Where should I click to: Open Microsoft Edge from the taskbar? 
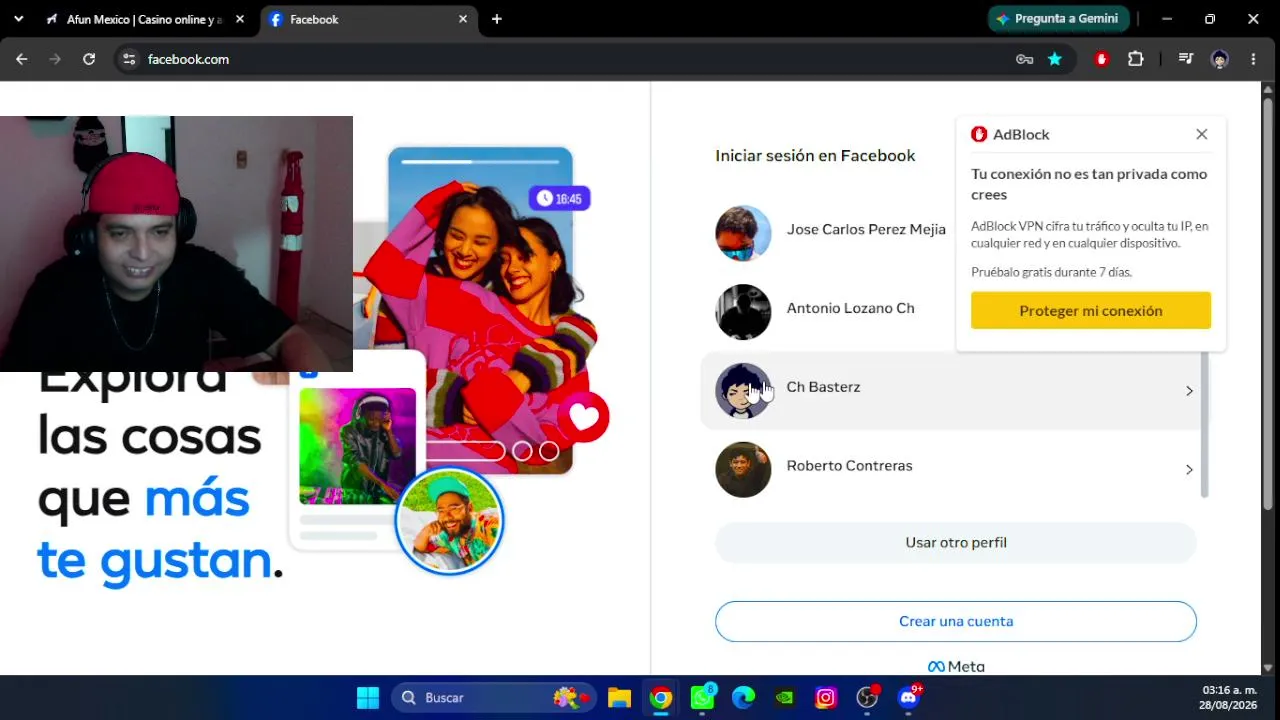coord(743,698)
